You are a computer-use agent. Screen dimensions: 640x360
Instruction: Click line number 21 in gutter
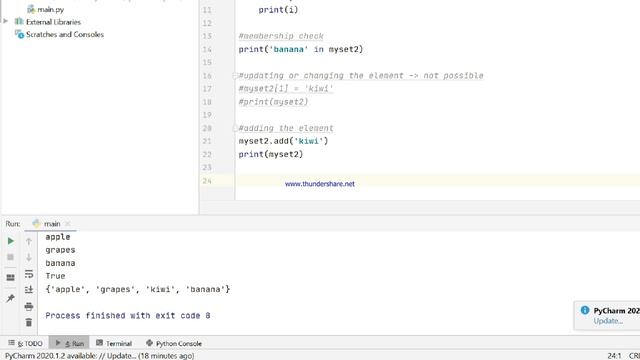click(x=207, y=141)
